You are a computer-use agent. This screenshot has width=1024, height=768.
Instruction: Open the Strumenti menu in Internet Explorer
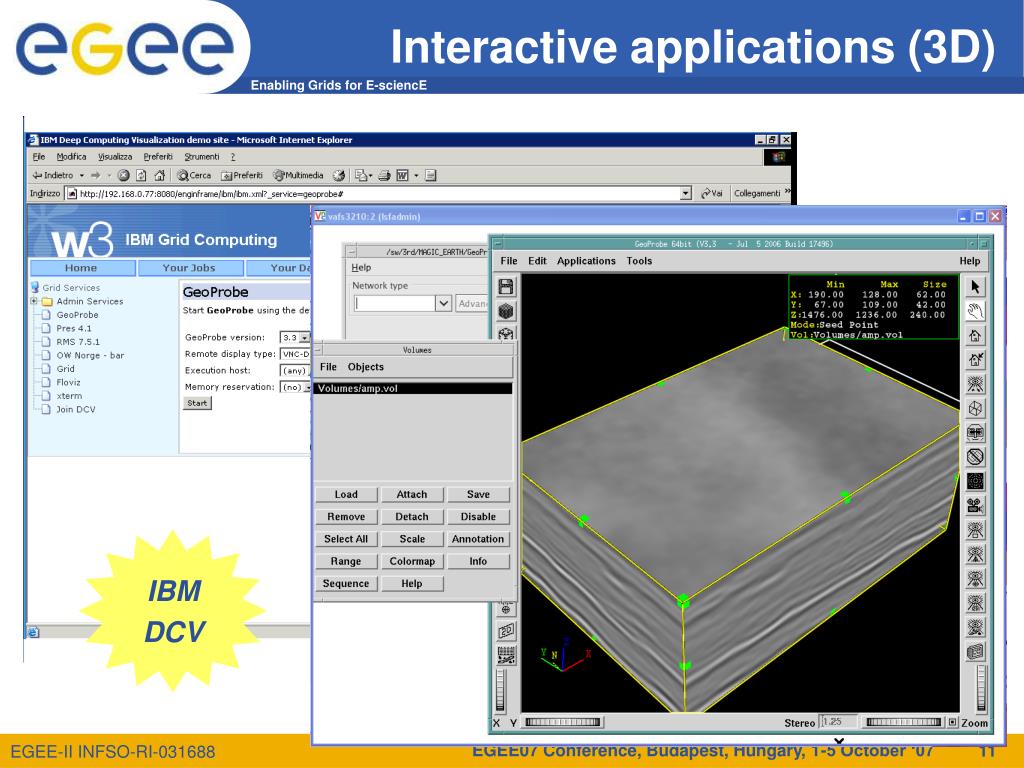(x=202, y=157)
